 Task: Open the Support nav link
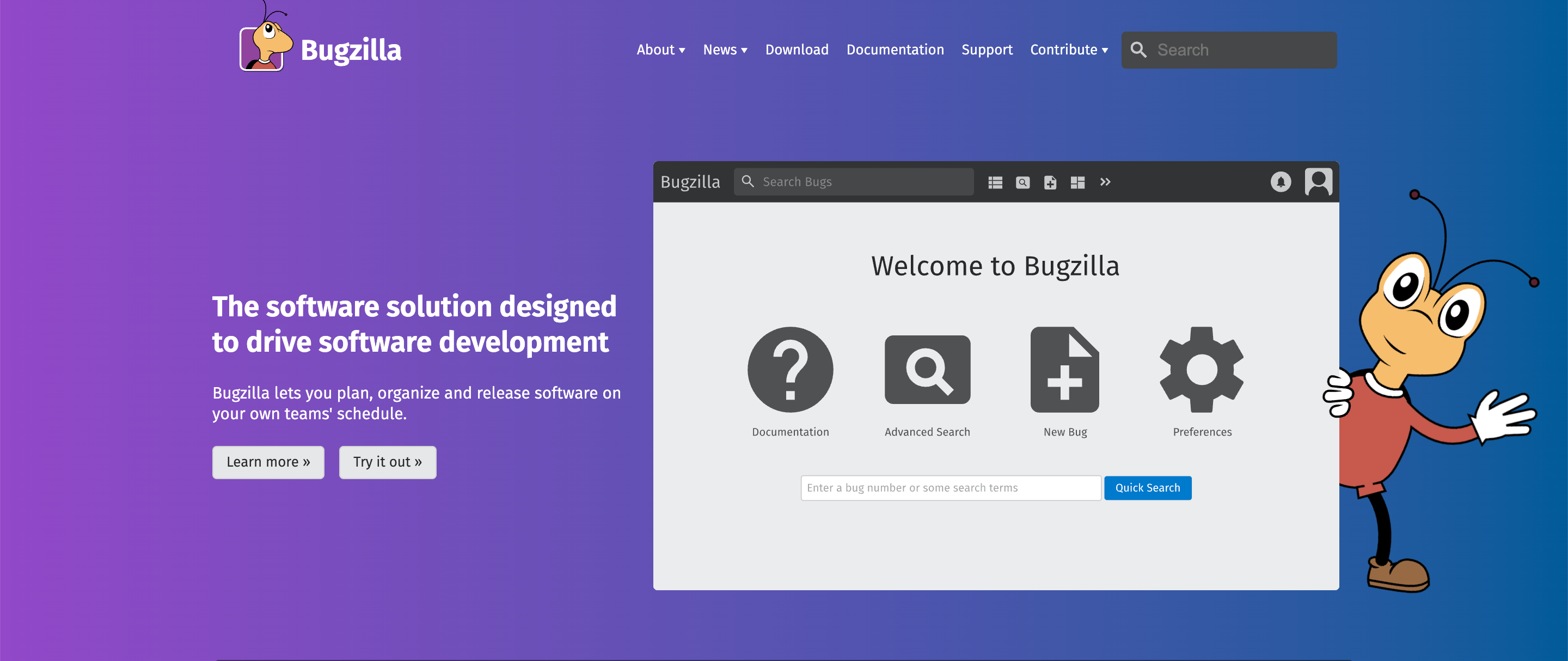coord(987,50)
